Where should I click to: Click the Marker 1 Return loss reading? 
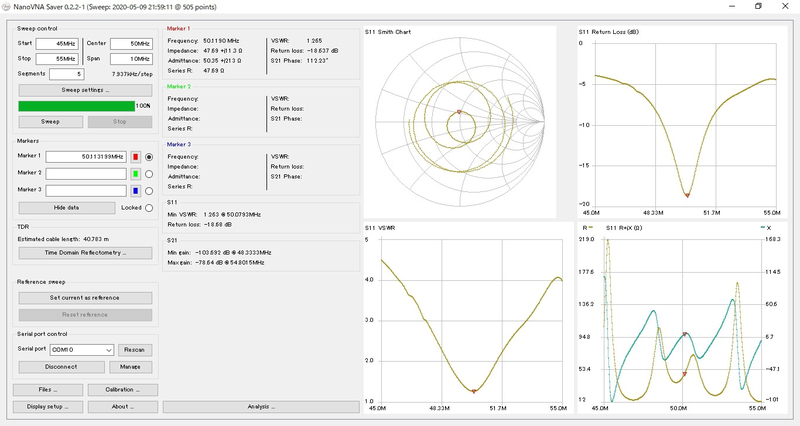coord(322,51)
